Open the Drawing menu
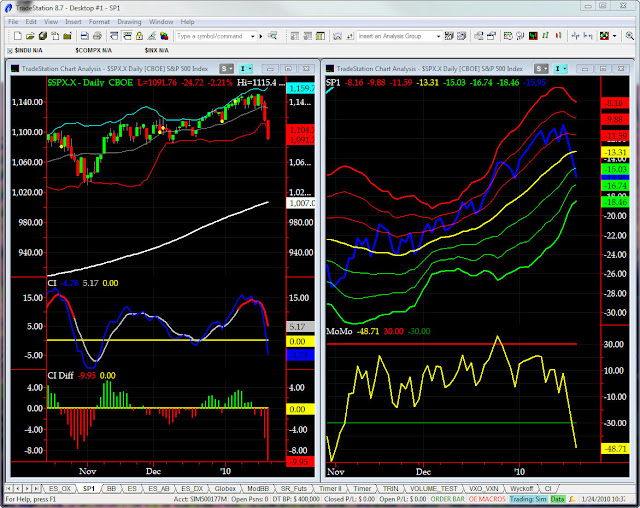The height and width of the screenshot is (508, 640). click(129, 22)
